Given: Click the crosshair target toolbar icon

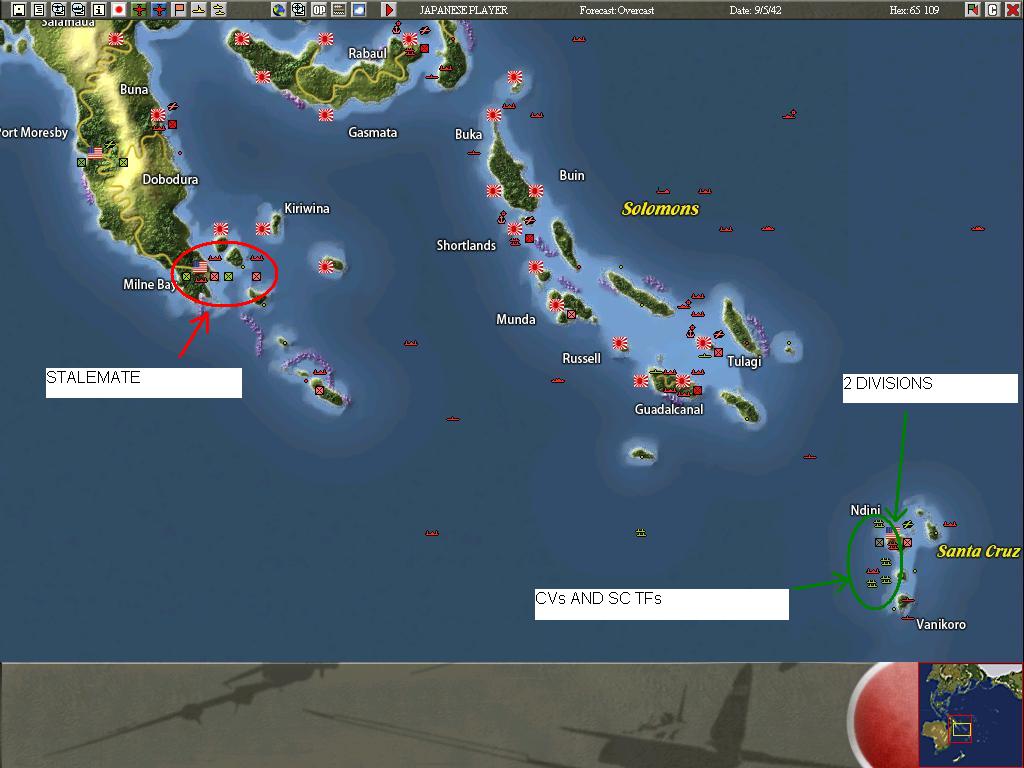Looking at the screenshot, I should tap(298, 10).
